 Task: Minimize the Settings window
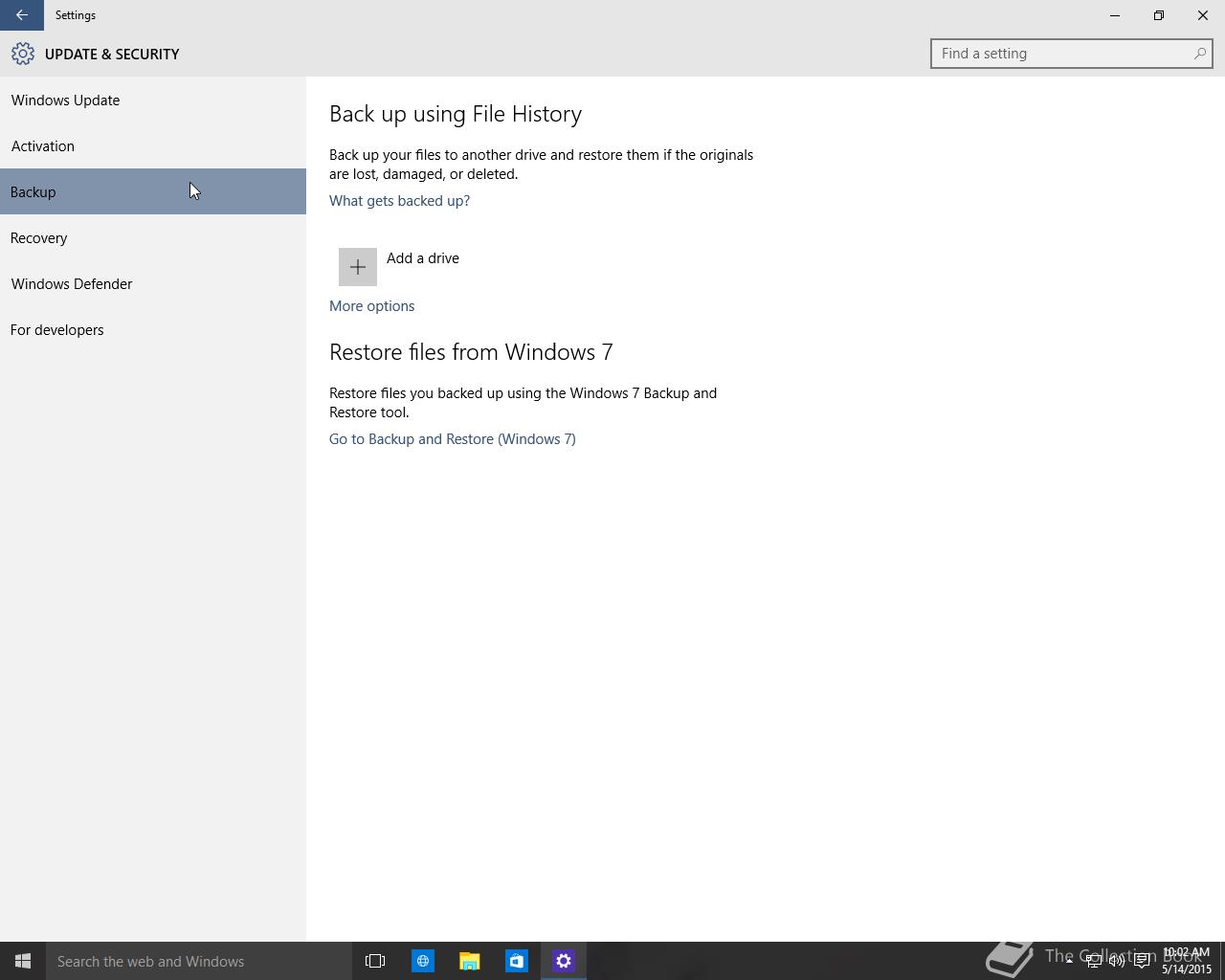coord(1115,15)
